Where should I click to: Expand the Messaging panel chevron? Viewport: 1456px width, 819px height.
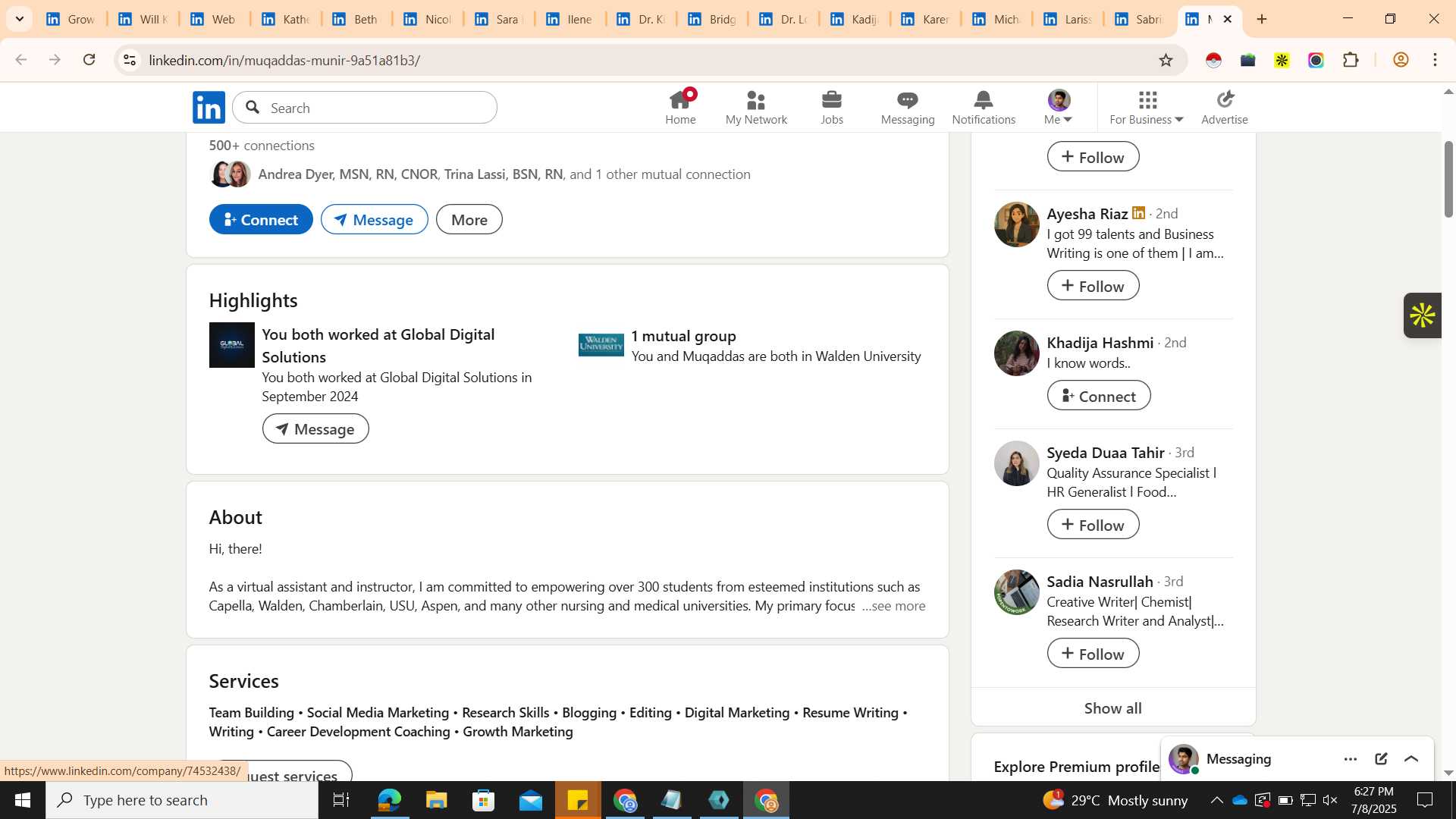[1411, 759]
